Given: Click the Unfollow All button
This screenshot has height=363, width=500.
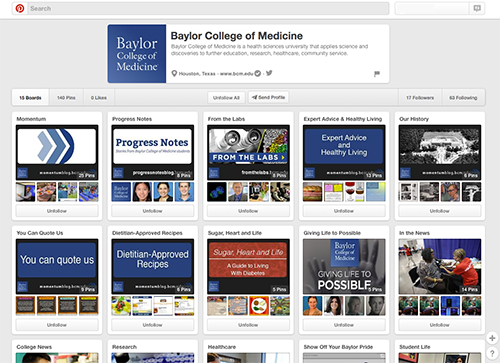Looking at the screenshot, I should click(226, 98).
